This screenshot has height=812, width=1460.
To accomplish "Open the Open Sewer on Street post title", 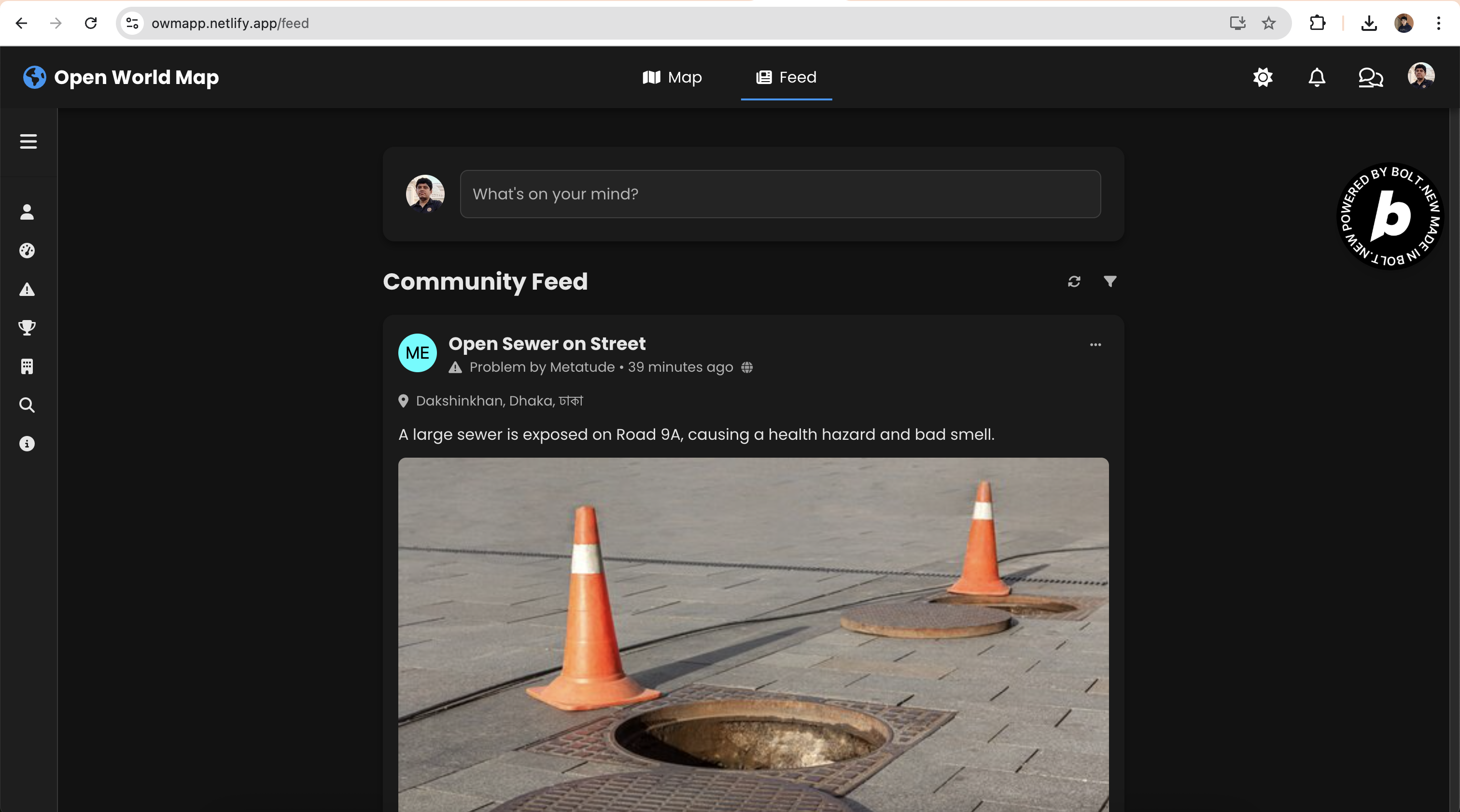I will [x=547, y=343].
